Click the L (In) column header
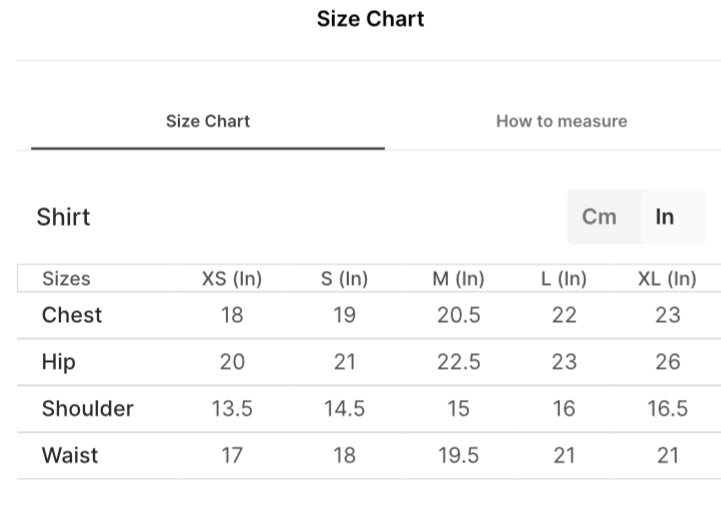 click(564, 279)
